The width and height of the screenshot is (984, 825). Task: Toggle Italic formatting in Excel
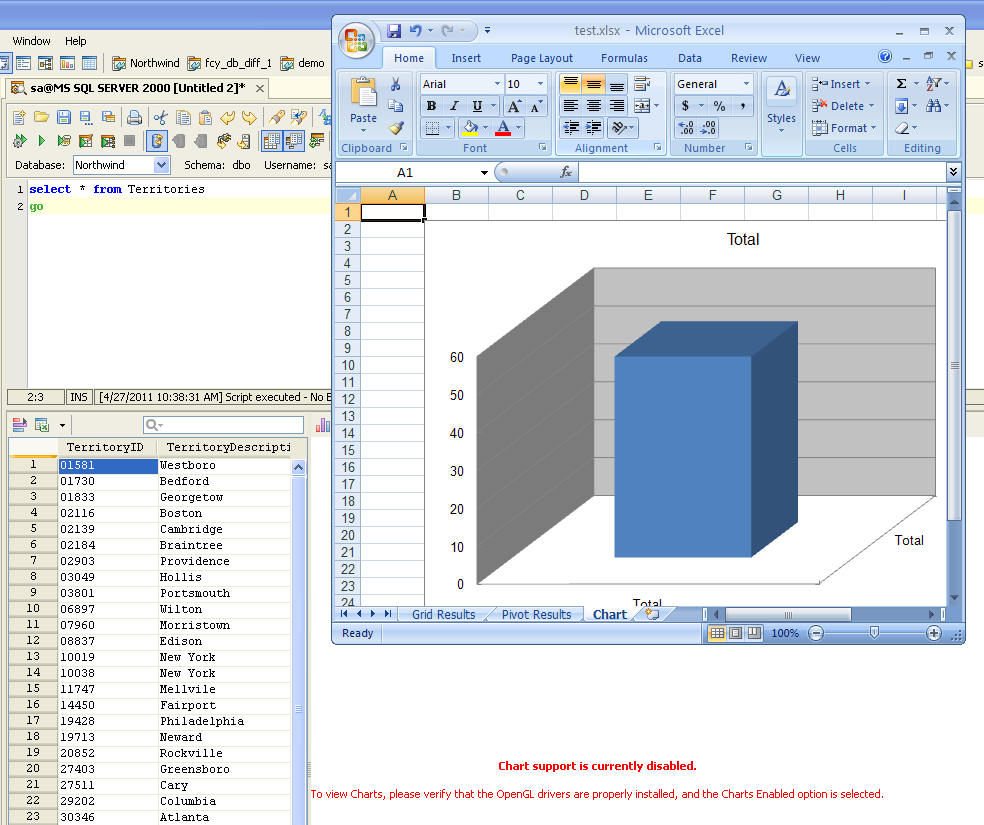pos(454,106)
